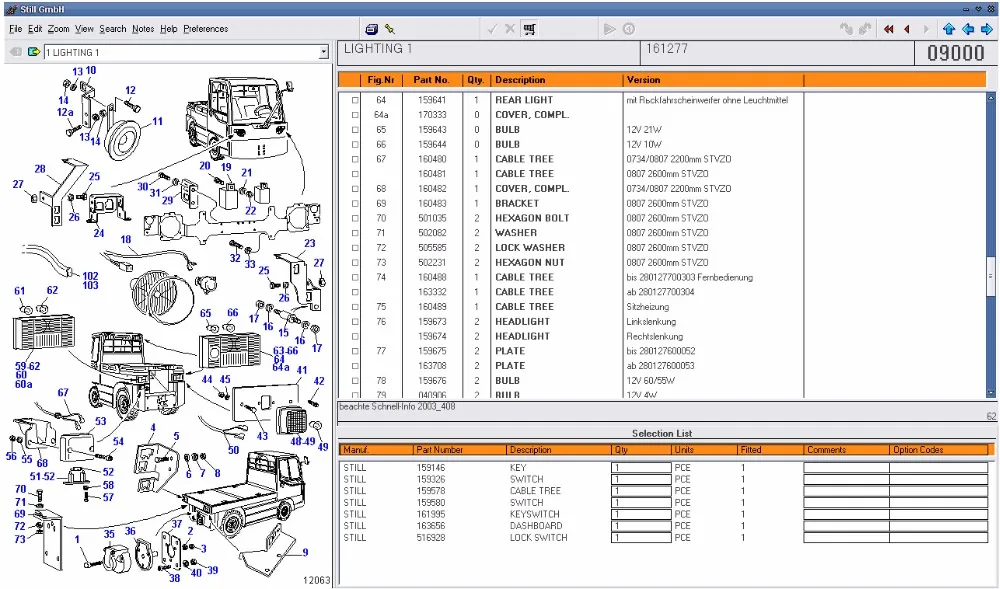Tick checkbox for BRACKET 160483
This screenshot has width=1000, height=589.
[355, 203]
